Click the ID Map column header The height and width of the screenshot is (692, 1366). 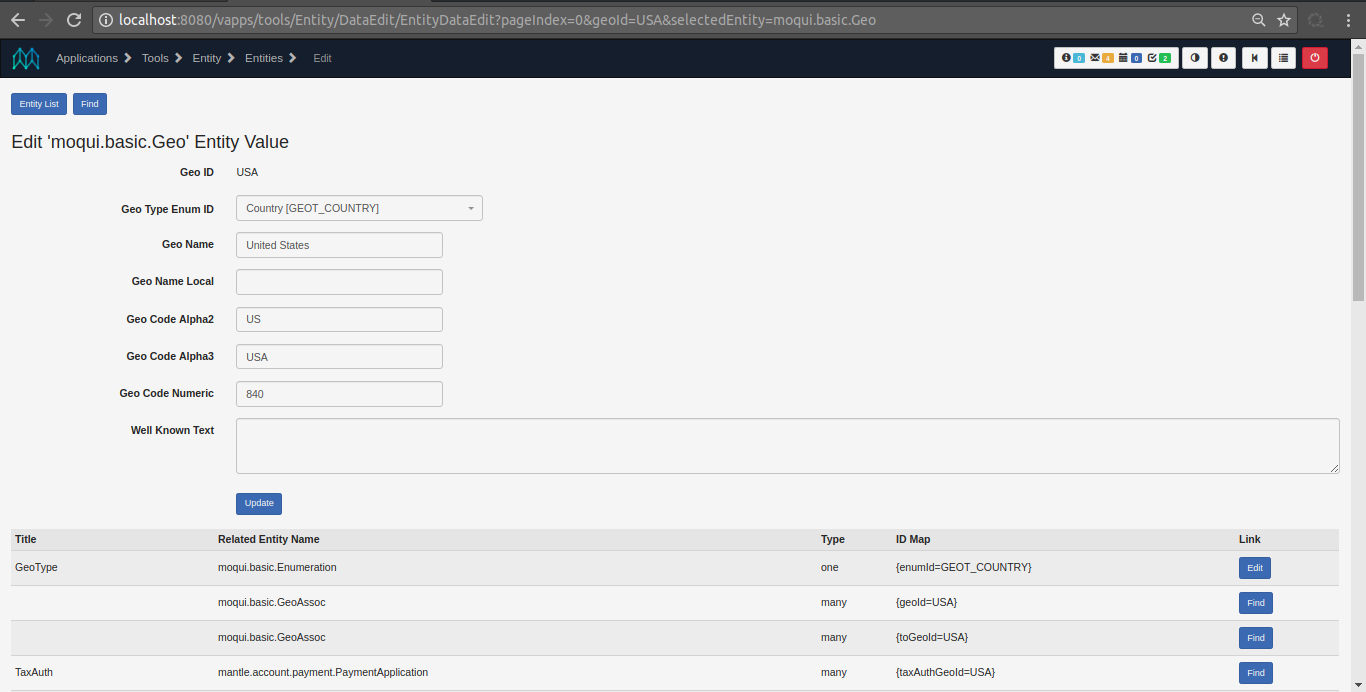coord(913,539)
